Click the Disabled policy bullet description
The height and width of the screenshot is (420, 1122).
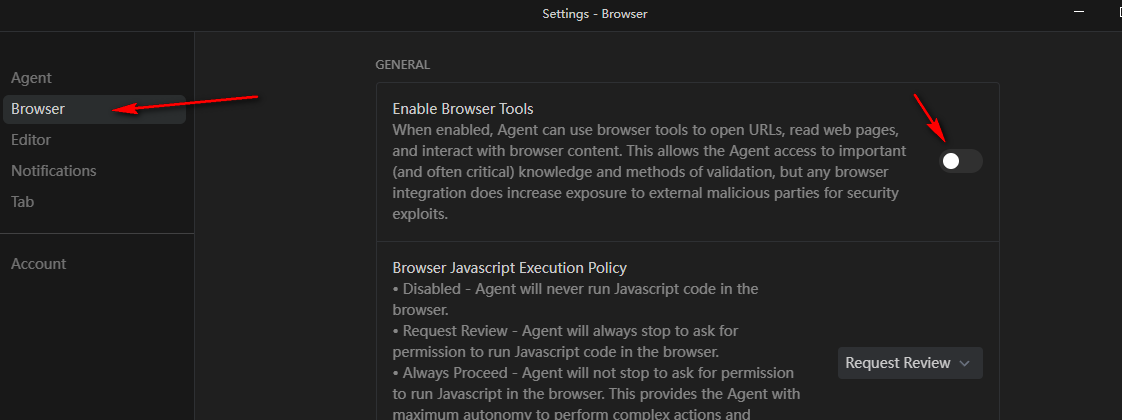(x=575, y=300)
